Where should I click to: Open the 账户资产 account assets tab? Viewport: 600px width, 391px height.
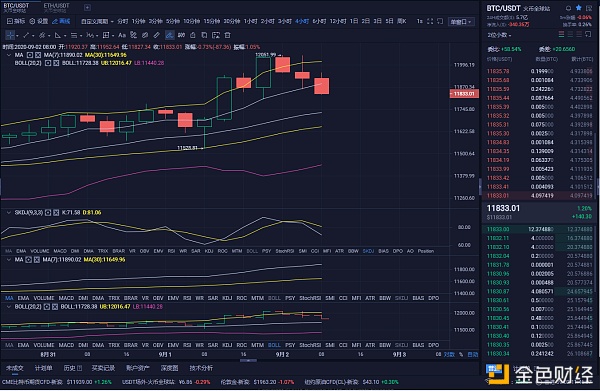coord(137,368)
